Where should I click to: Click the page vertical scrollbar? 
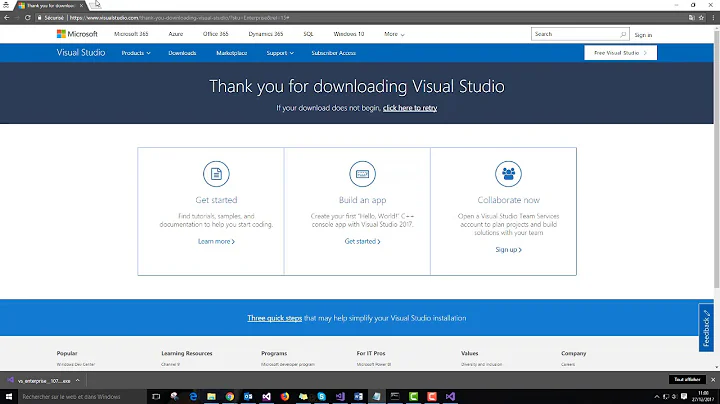point(716,160)
